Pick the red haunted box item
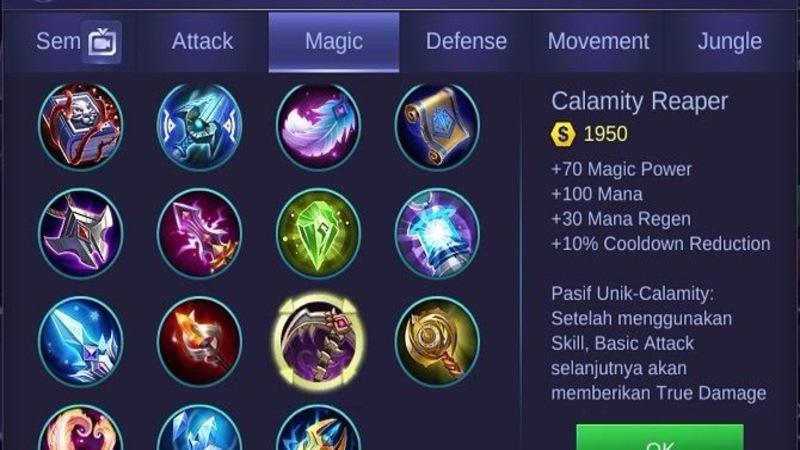 [x=81, y=127]
